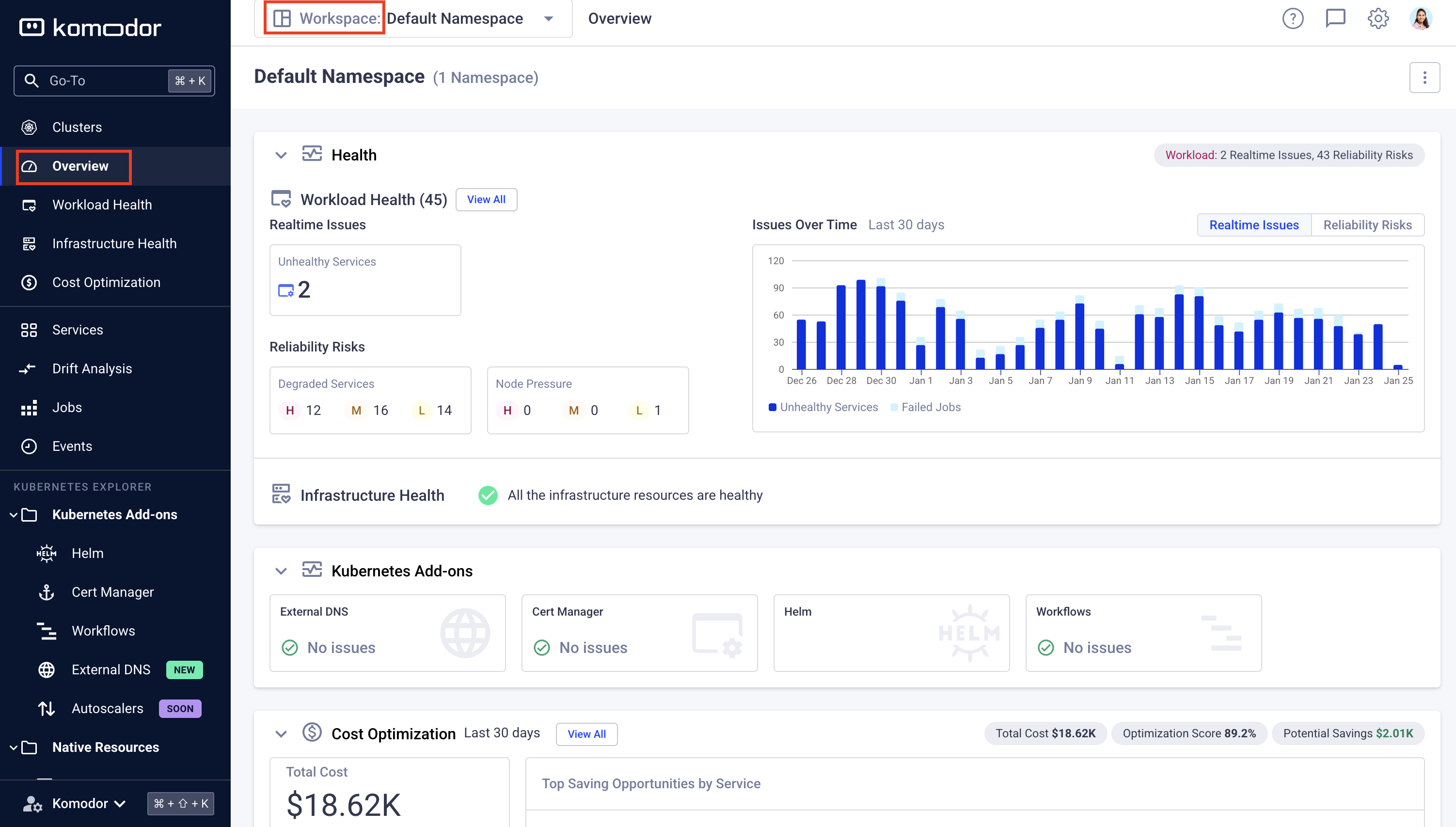Open Overview in the sidebar
This screenshot has width=1456, height=827.
point(115,166)
